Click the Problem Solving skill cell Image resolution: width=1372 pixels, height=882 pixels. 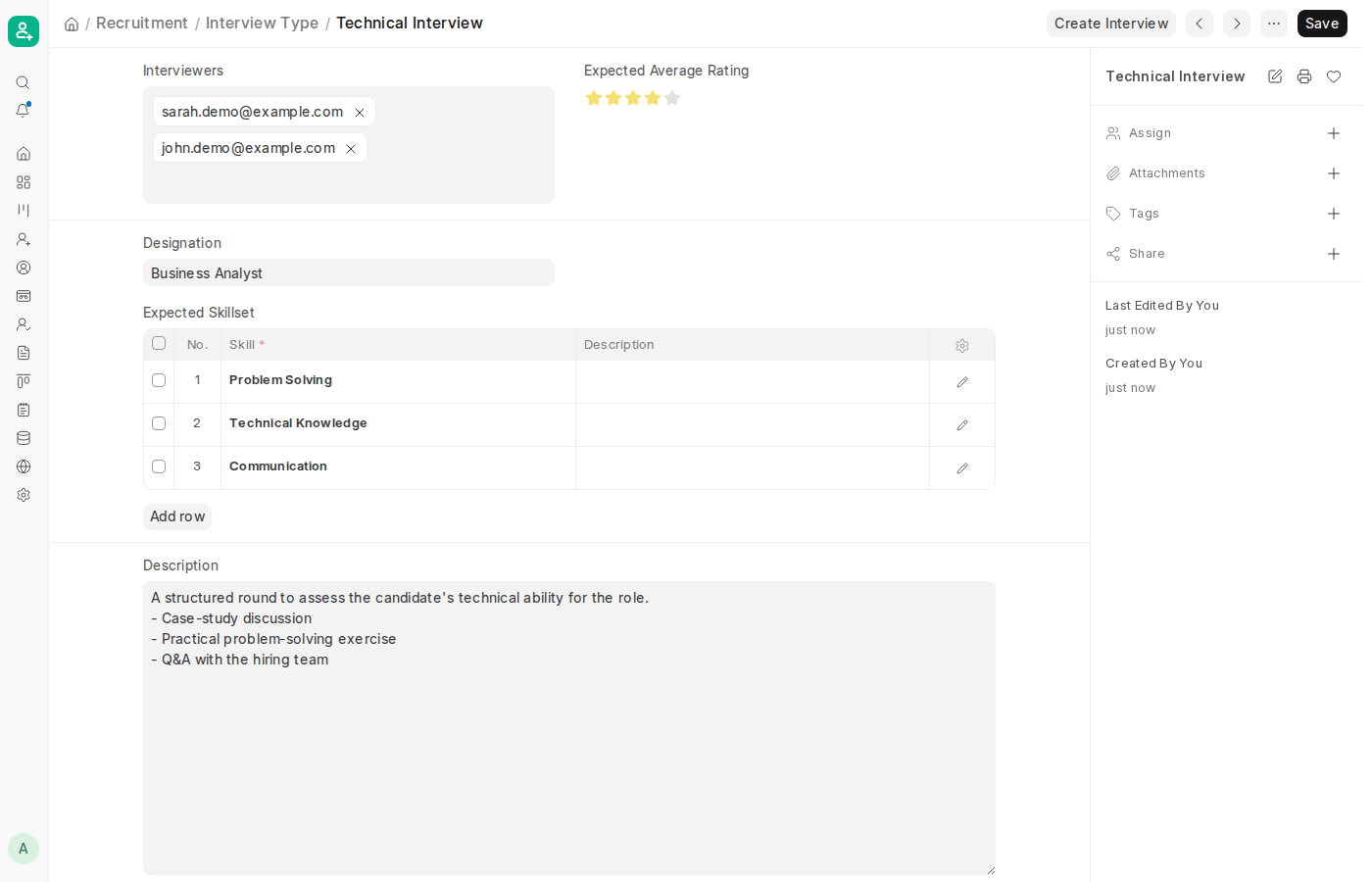click(x=398, y=380)
